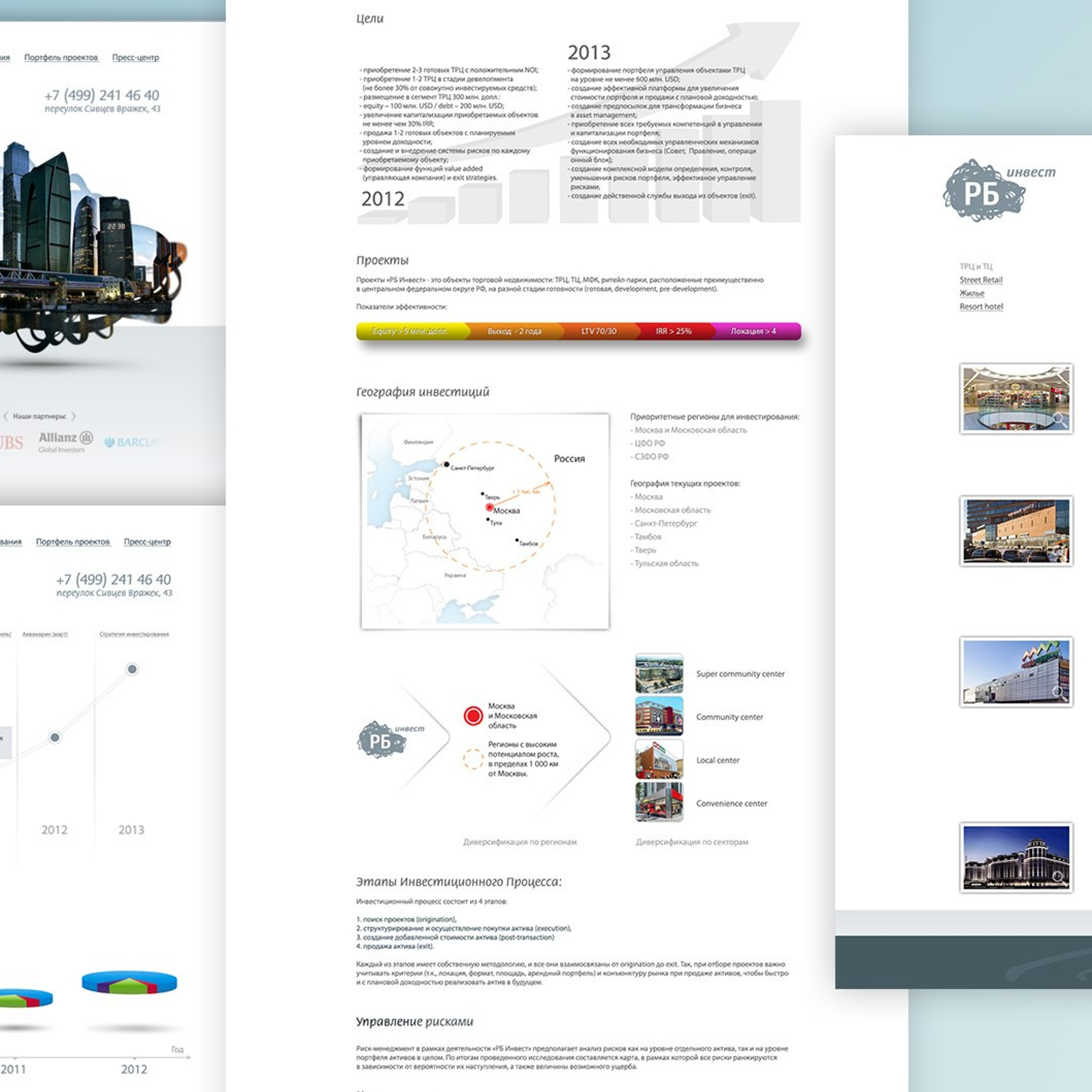1092x1092 pixels.
Task: Open the shopping mall interior thumbnail
Action: (1016, 399)
